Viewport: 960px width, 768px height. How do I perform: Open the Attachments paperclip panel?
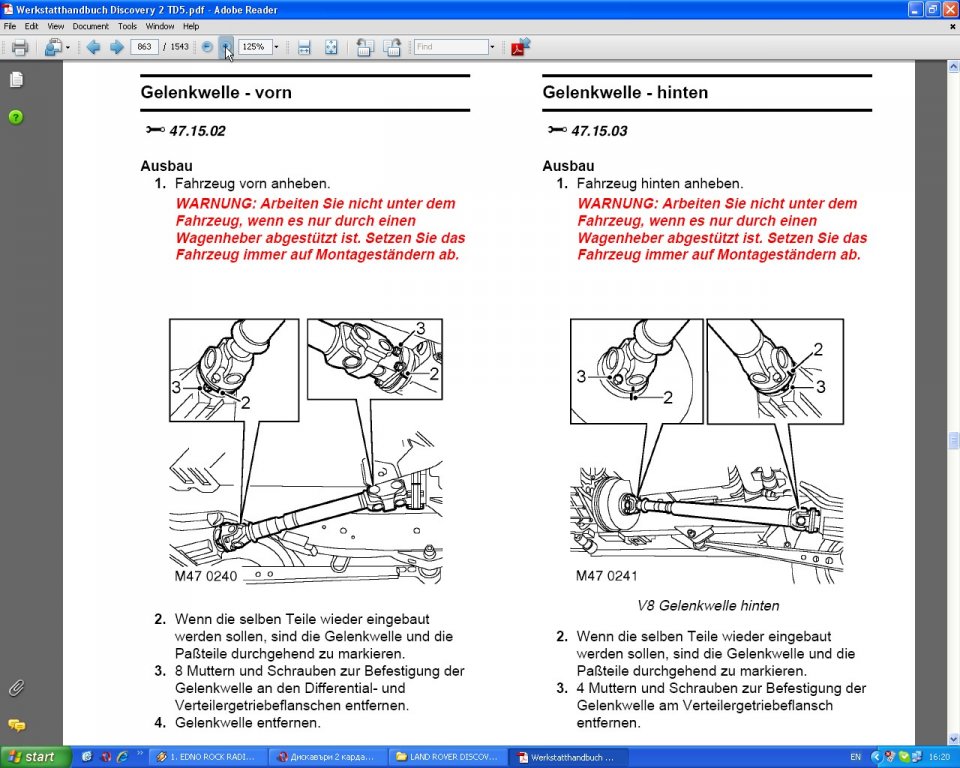(17, 688)
